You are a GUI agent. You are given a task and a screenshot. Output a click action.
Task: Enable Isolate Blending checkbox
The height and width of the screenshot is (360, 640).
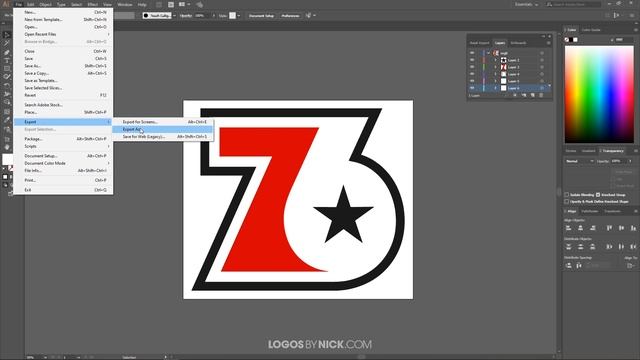567,195
